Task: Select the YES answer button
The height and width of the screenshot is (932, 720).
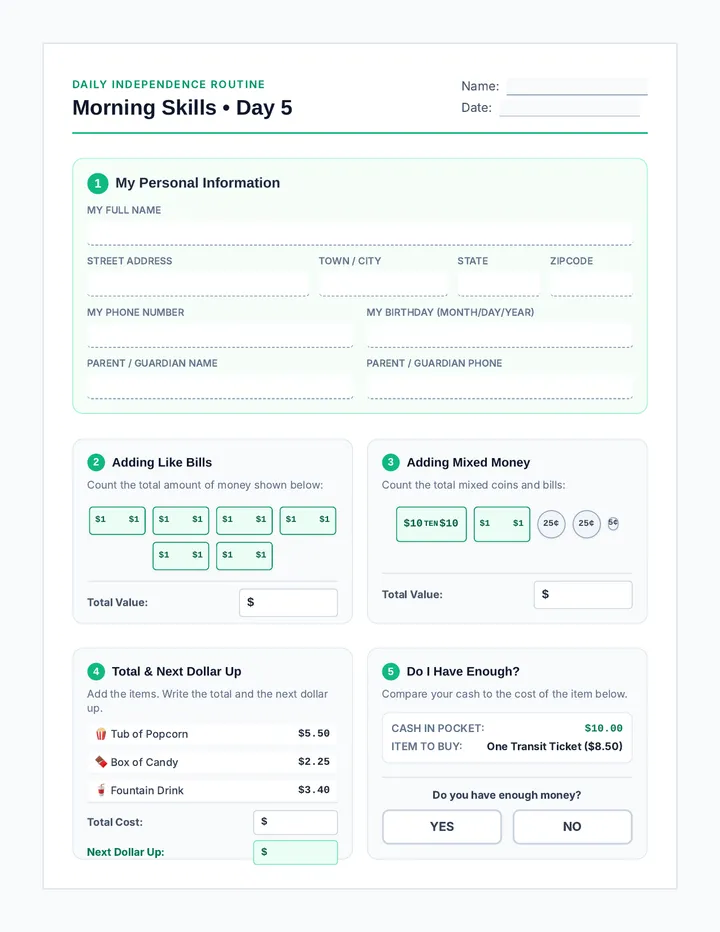Action: click(442, 827)
